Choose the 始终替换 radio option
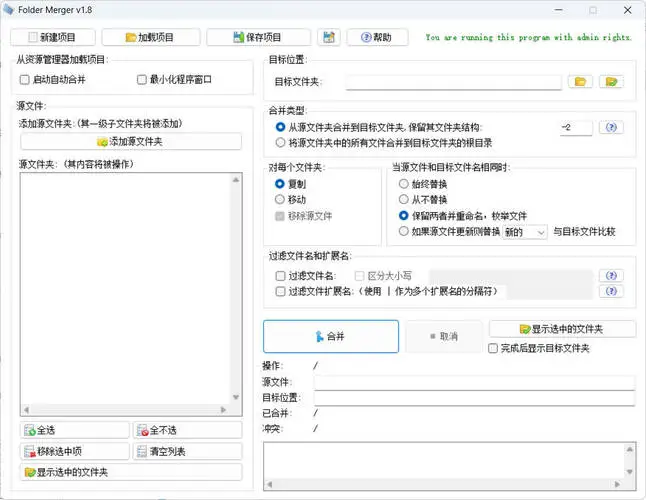The image size is (646, 500). click(x=404, y=184)
